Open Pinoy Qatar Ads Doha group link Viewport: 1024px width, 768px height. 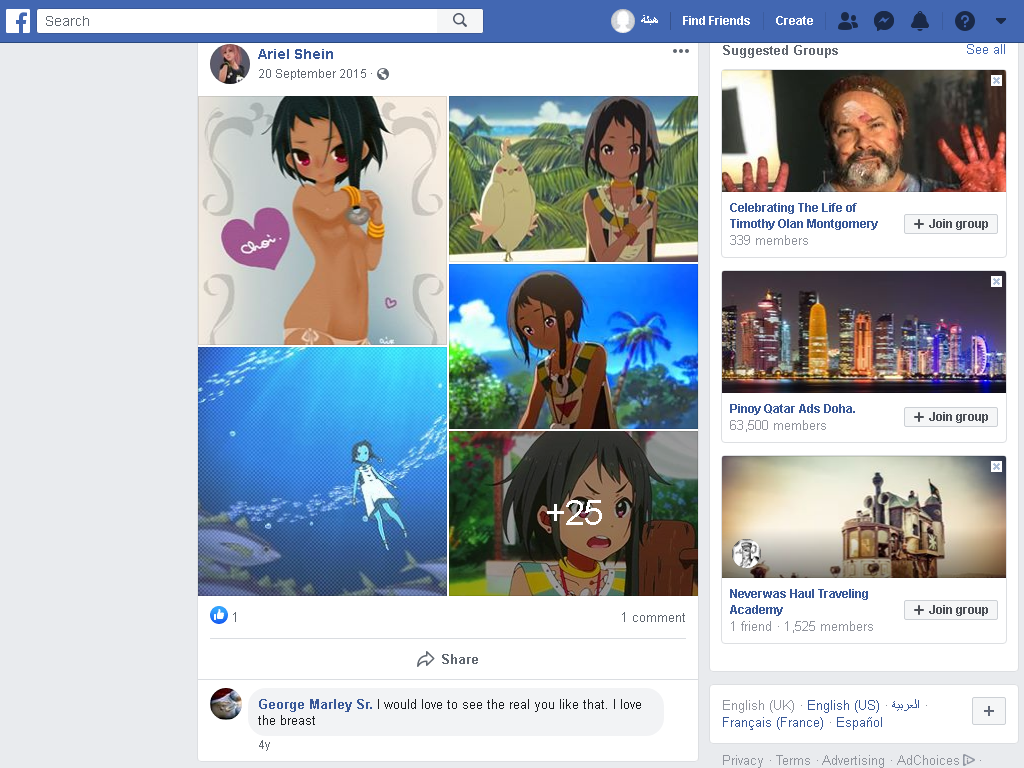[792, 409]
